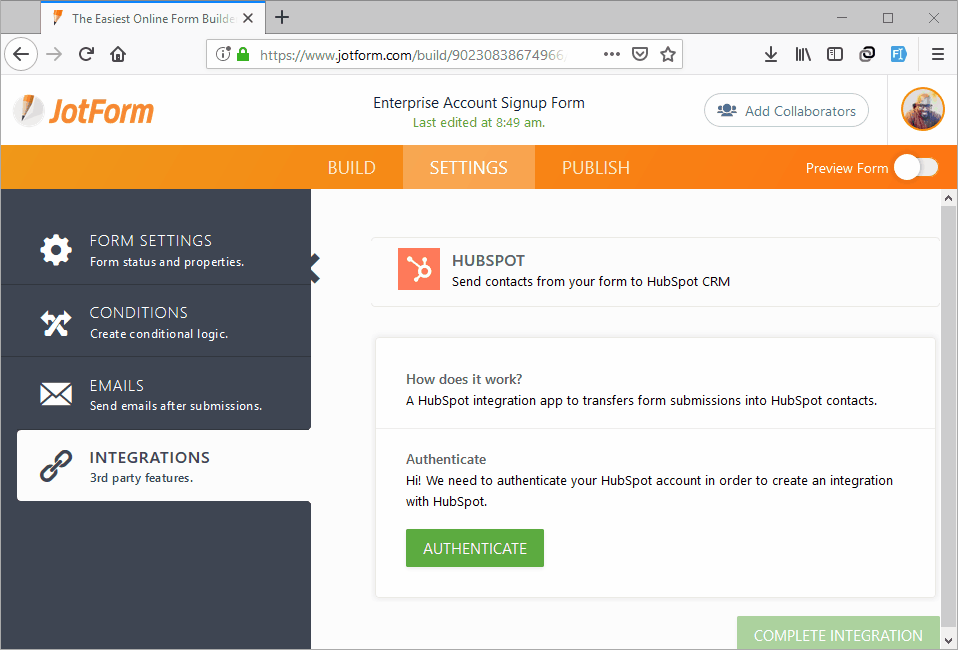Open site information icon in address bar

coord(223,54)
